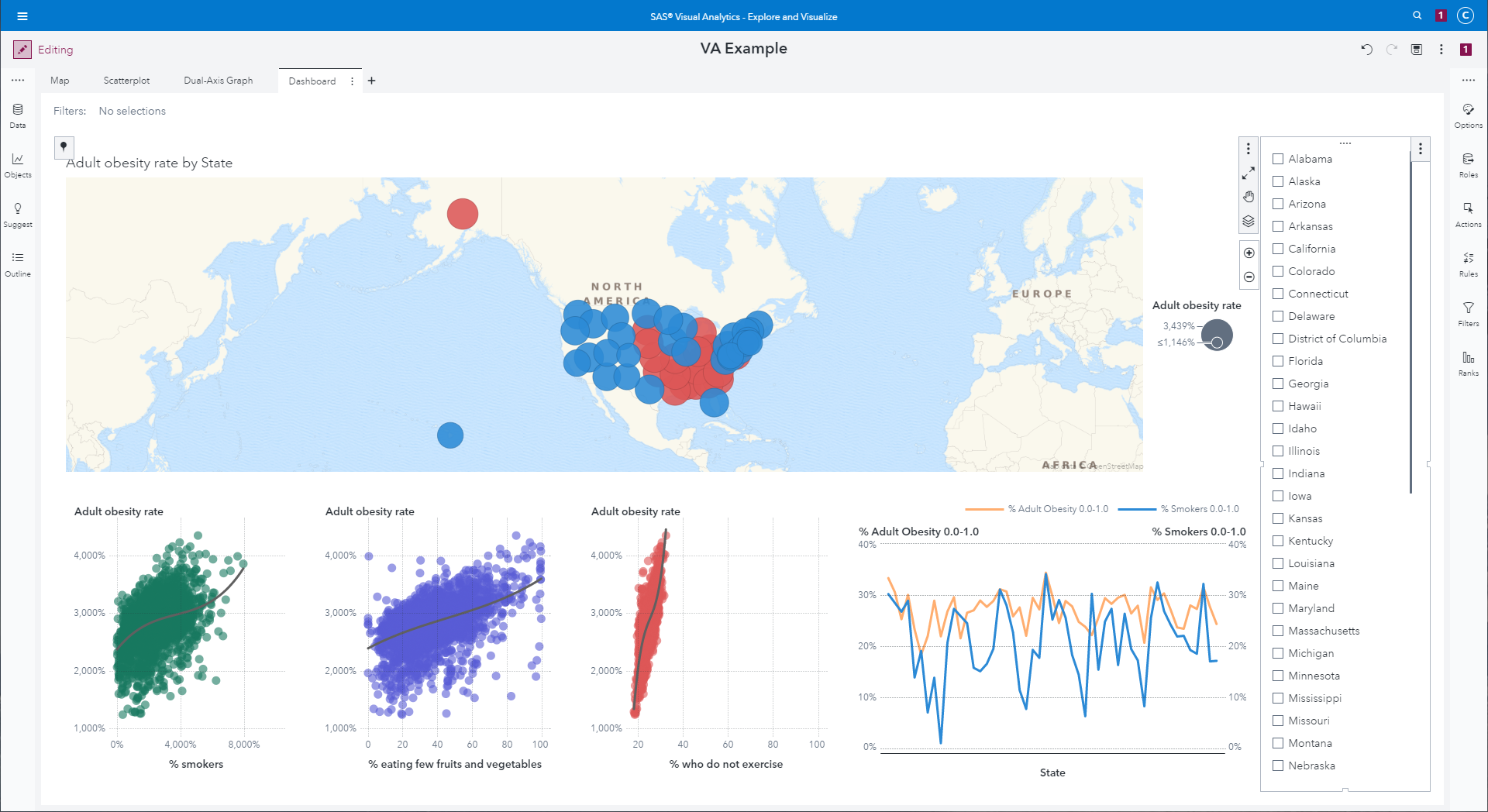Click the 'Adult obesity rate by State' title

pos(150,163)
